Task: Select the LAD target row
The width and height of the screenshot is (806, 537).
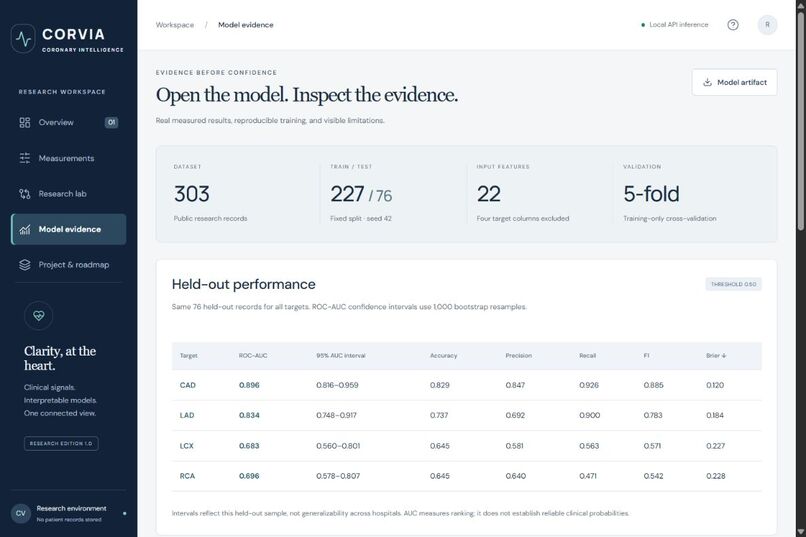Action: (466, 415)
